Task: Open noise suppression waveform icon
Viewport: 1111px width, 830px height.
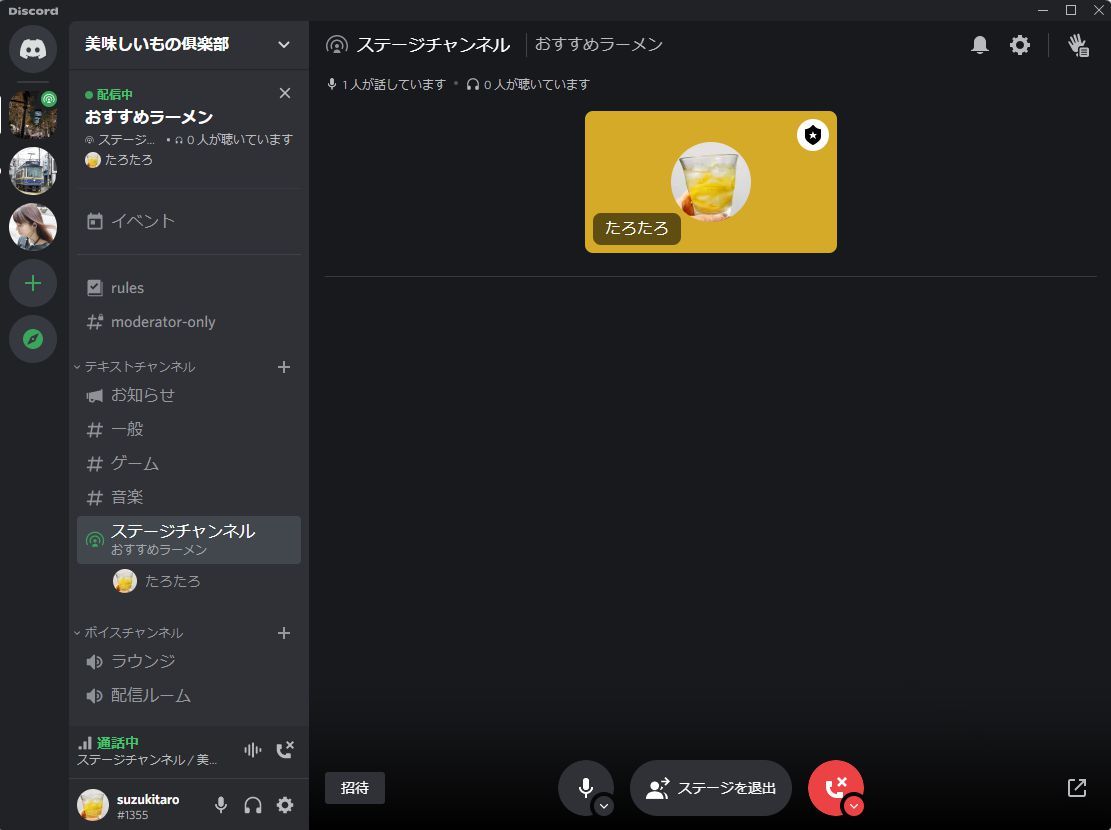Action: click(253, 750)
